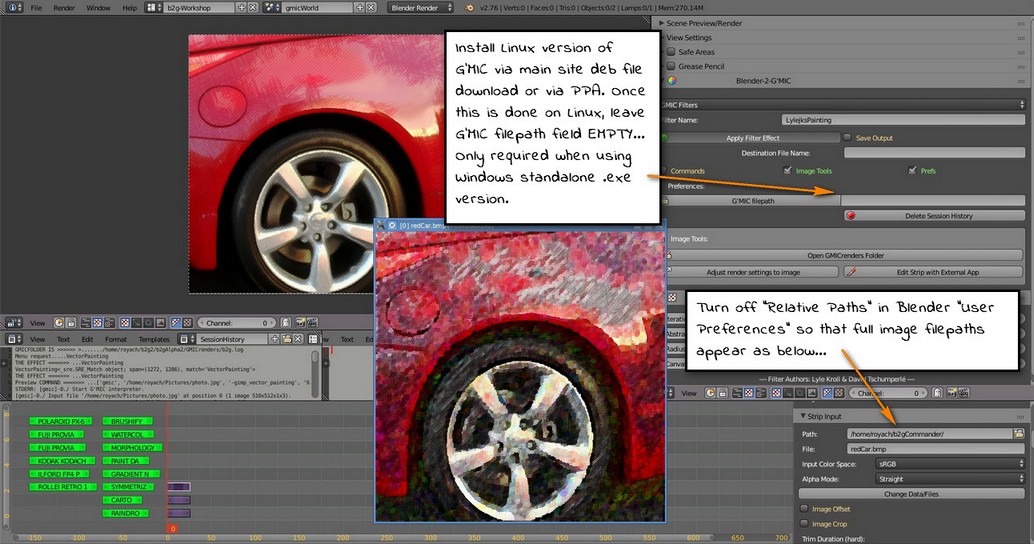
Task: Adjust the left preview Channel value field
Action: click(237, 322)
